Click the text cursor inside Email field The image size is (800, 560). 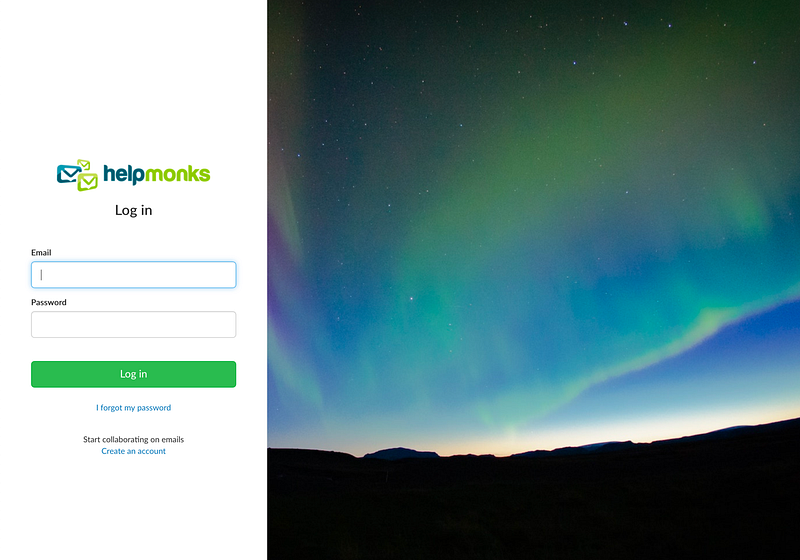(41, 274)
